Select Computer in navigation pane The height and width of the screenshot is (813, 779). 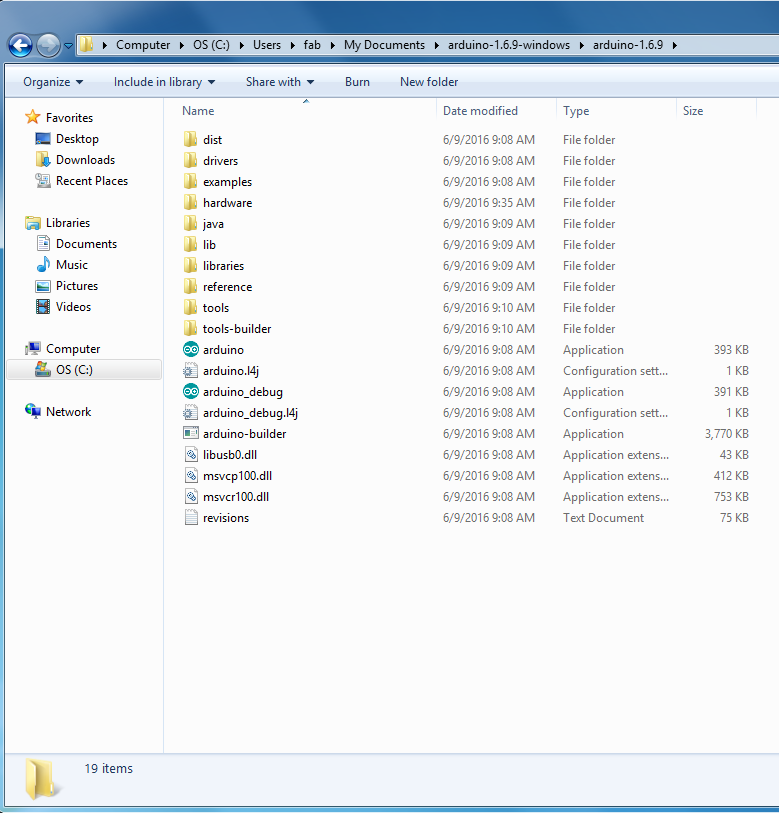[x=73, y=348]
